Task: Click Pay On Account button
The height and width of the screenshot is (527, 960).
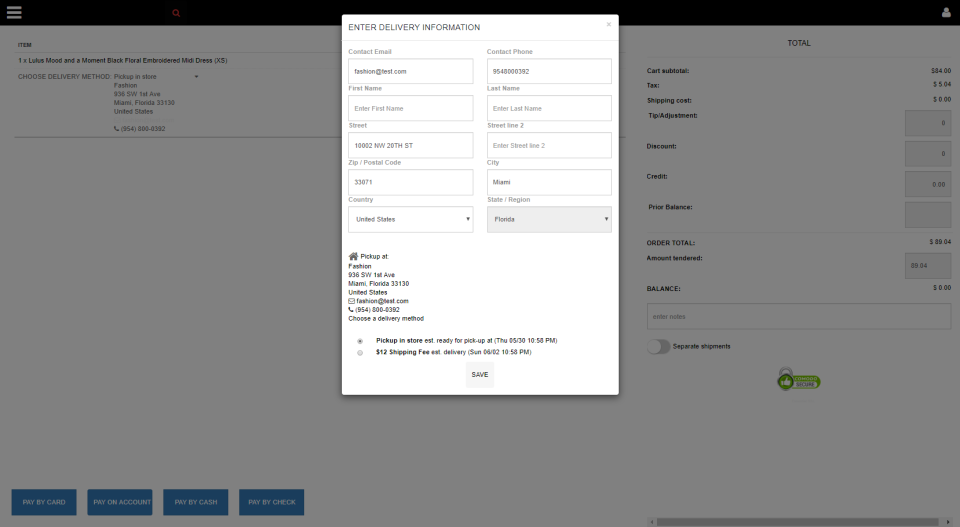Action: [120, 502]
